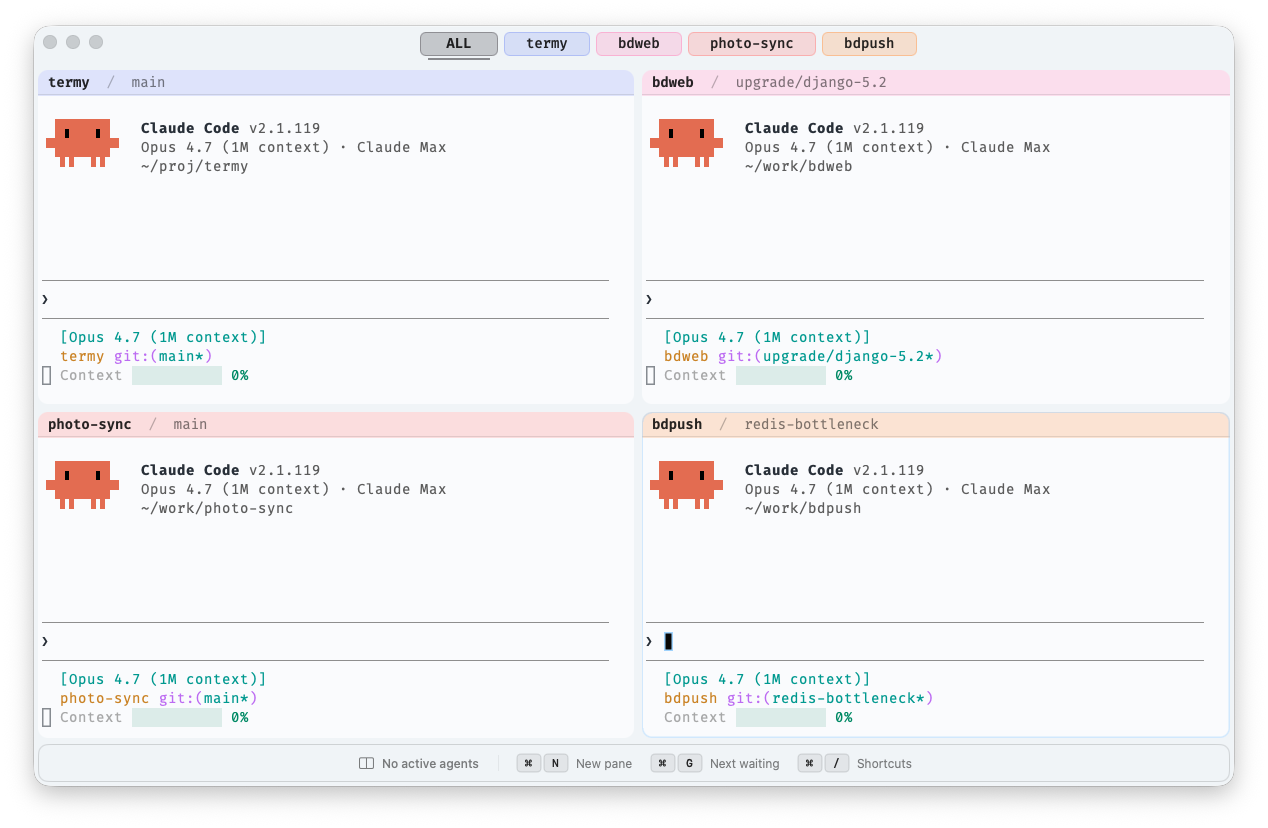Click the New pane label
1268x828 pixels.
pyautogui.click(x=604, y=763)
